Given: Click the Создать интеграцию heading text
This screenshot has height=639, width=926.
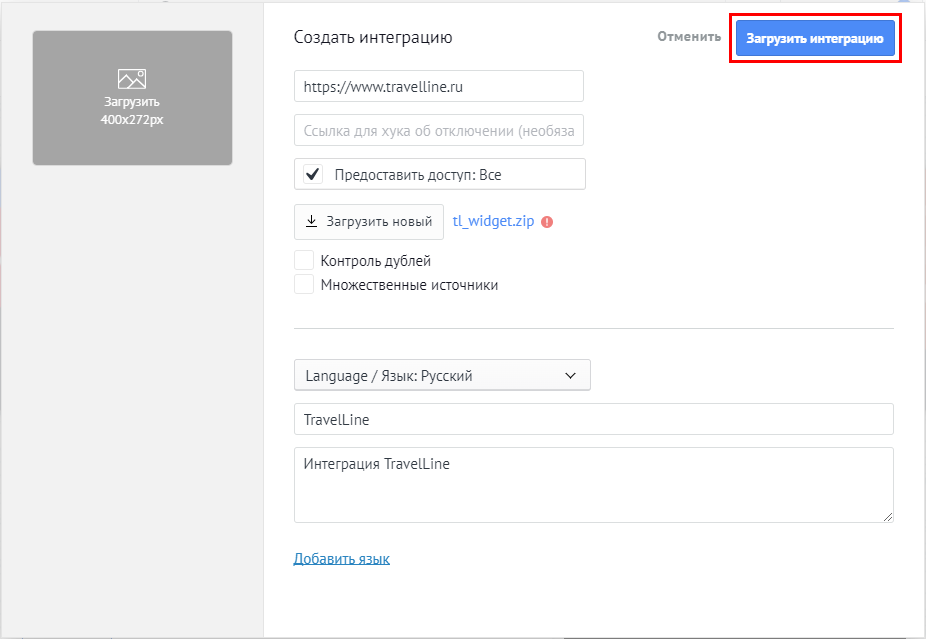Looking at the screenshot, I should pyautogui.click(x=373, y=37).
